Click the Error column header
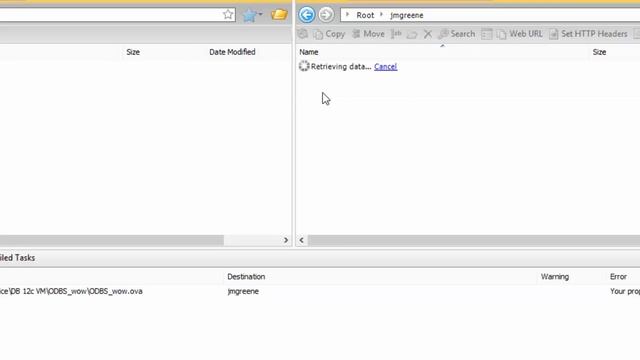This screenshot has height=360, width=640. [618, 276]
